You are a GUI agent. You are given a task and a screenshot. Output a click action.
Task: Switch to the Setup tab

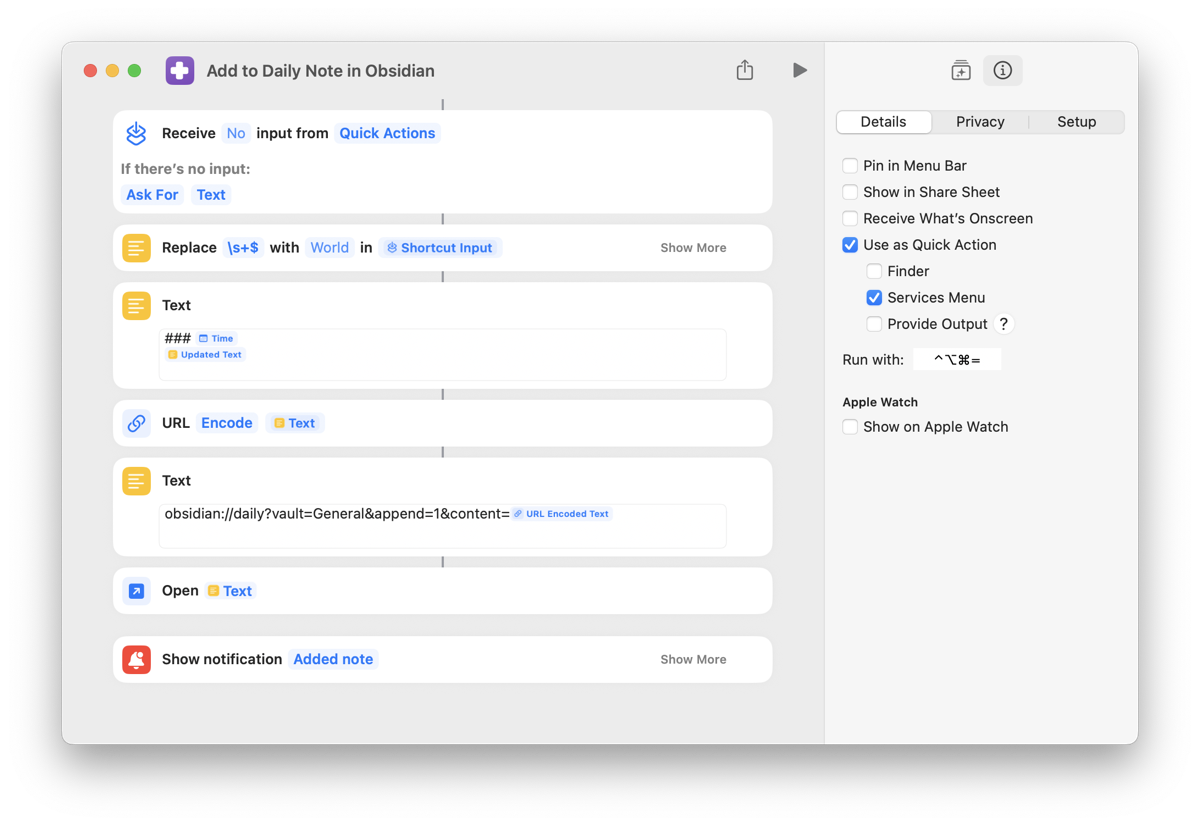pos(1076,122)
